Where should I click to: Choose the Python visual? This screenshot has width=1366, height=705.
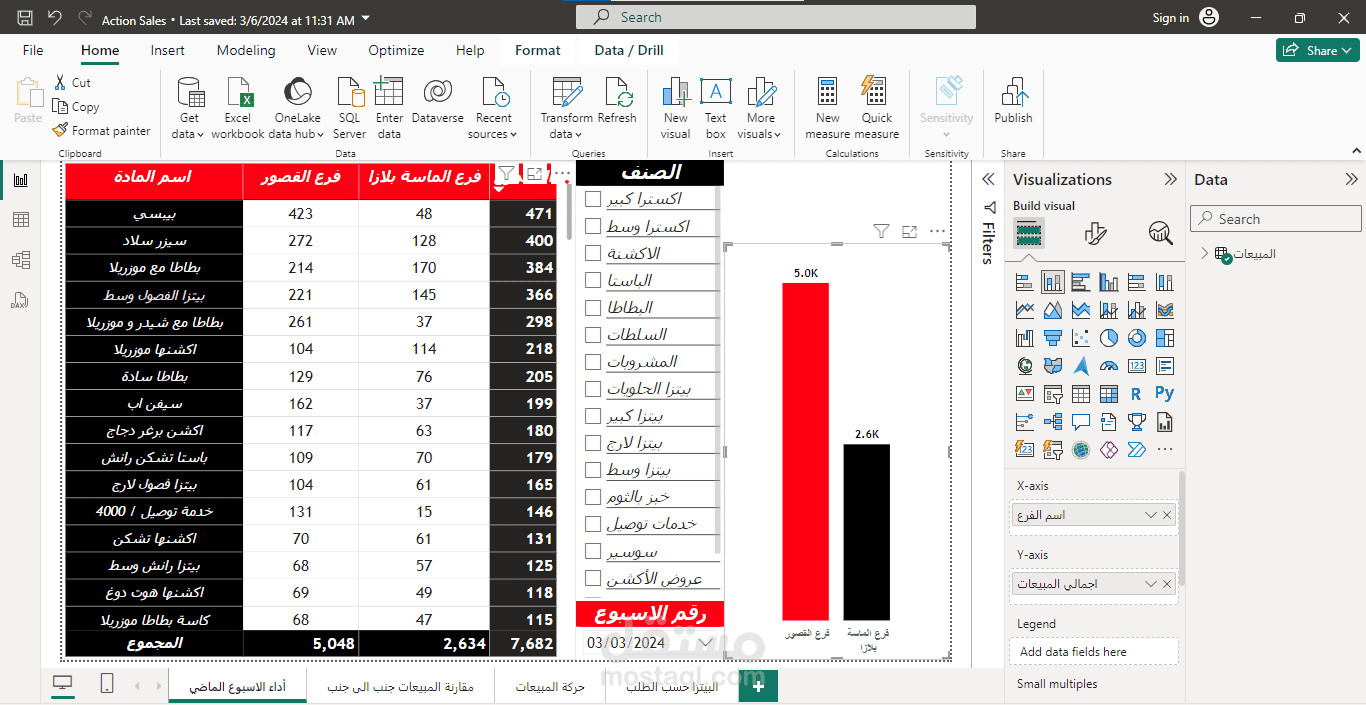point(1164,394)
